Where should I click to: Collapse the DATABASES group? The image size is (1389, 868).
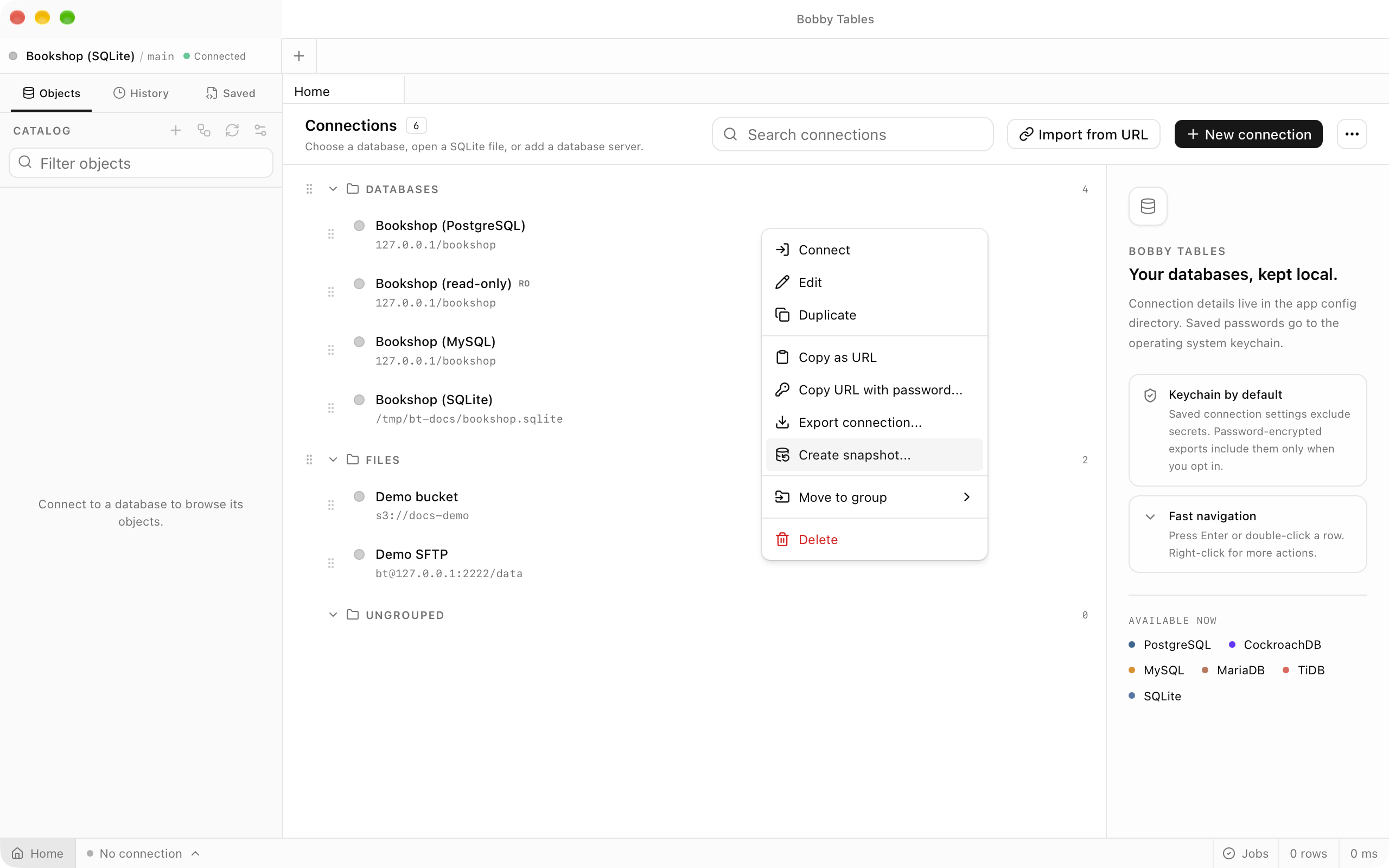[333, 189]
